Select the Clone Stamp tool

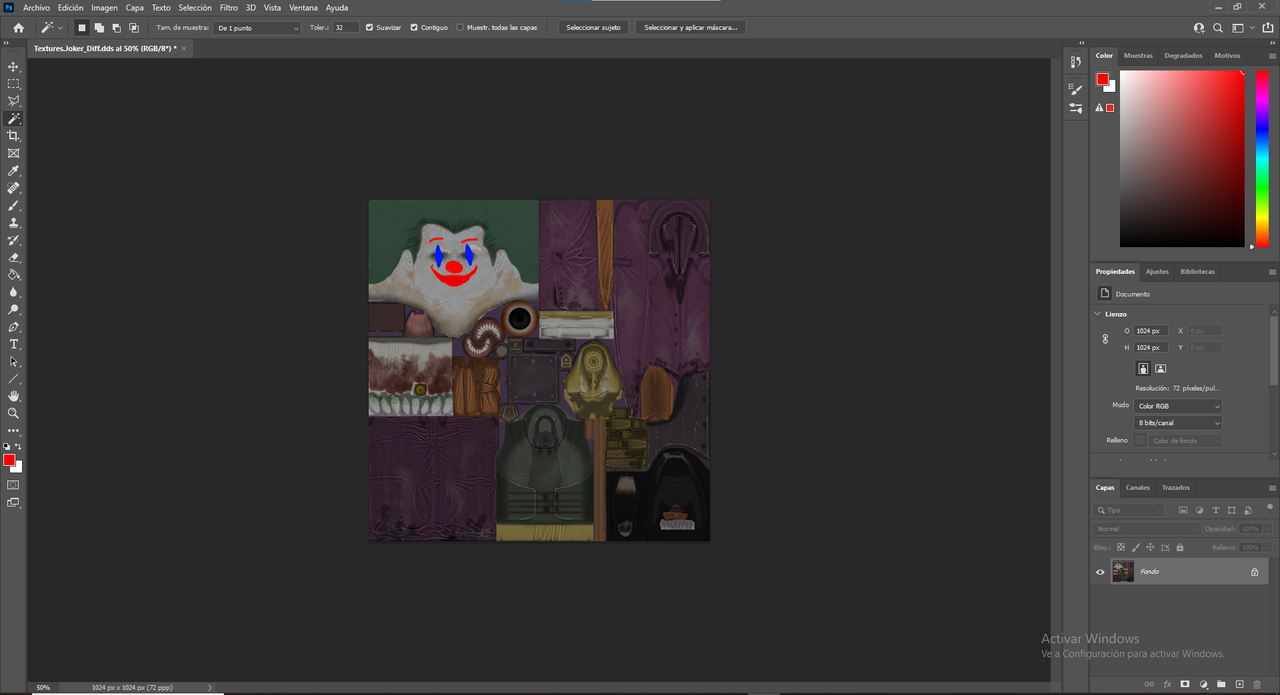pos(13,223)
